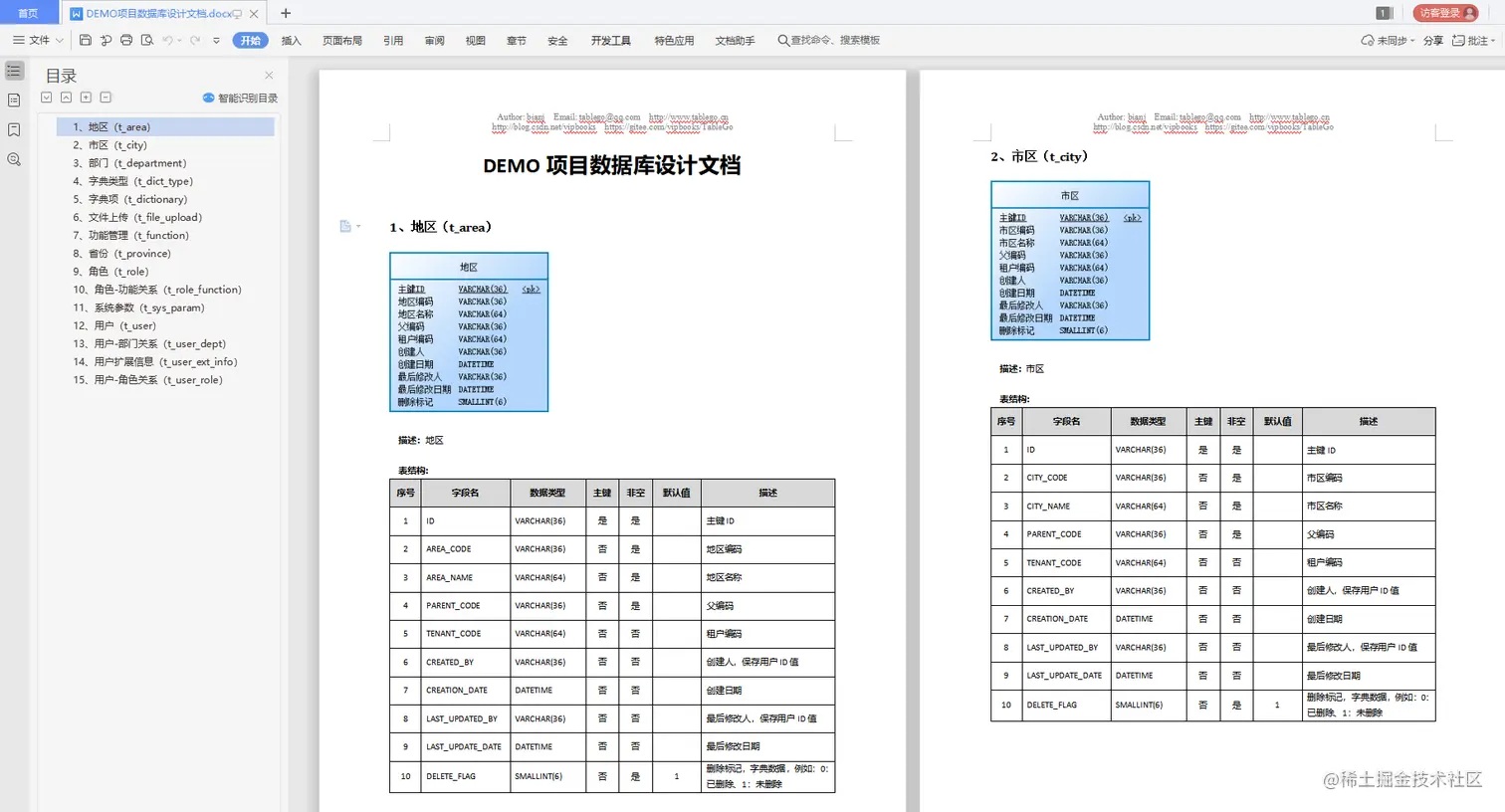Open a new tab with plus button
The image size is (1505, 812).
[x=286, y=13]
